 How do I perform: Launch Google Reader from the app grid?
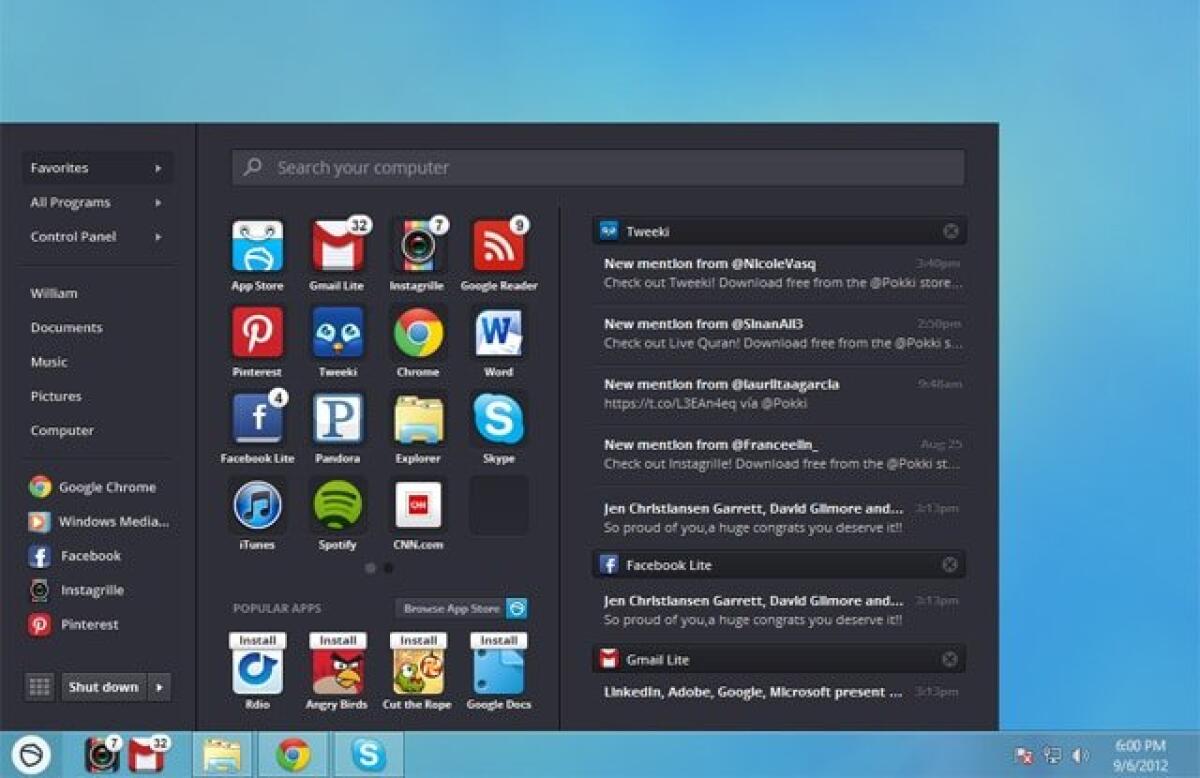pyautogui.click(x=498, y=245)
